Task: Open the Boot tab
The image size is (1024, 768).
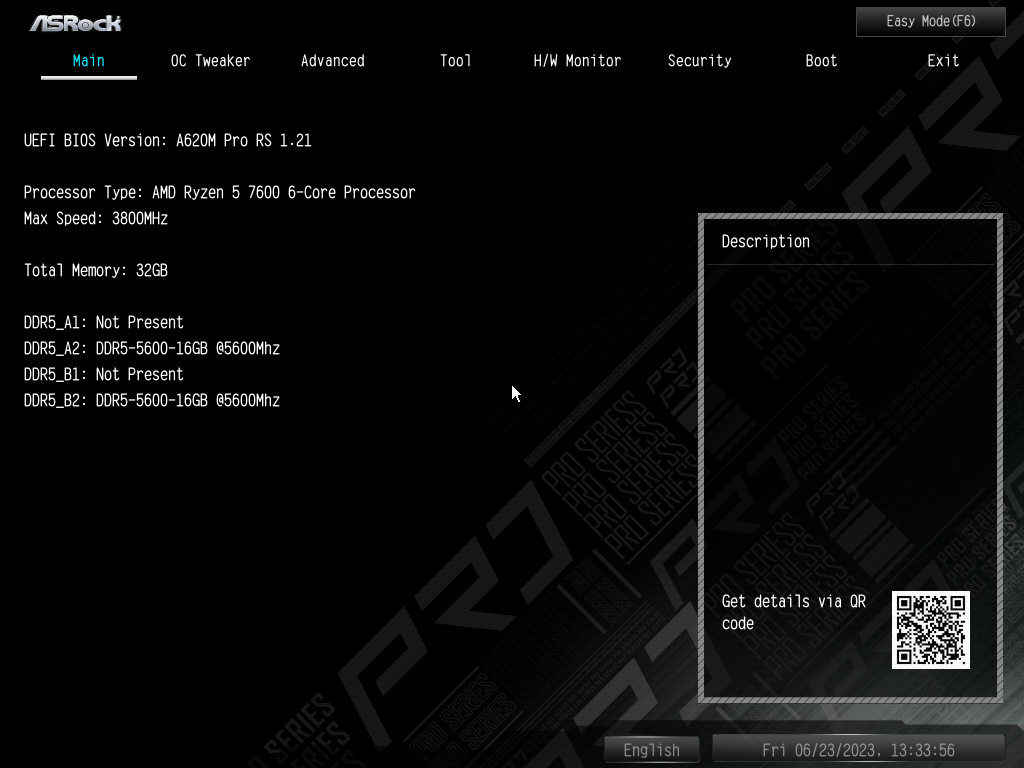Action: point(821,61)
